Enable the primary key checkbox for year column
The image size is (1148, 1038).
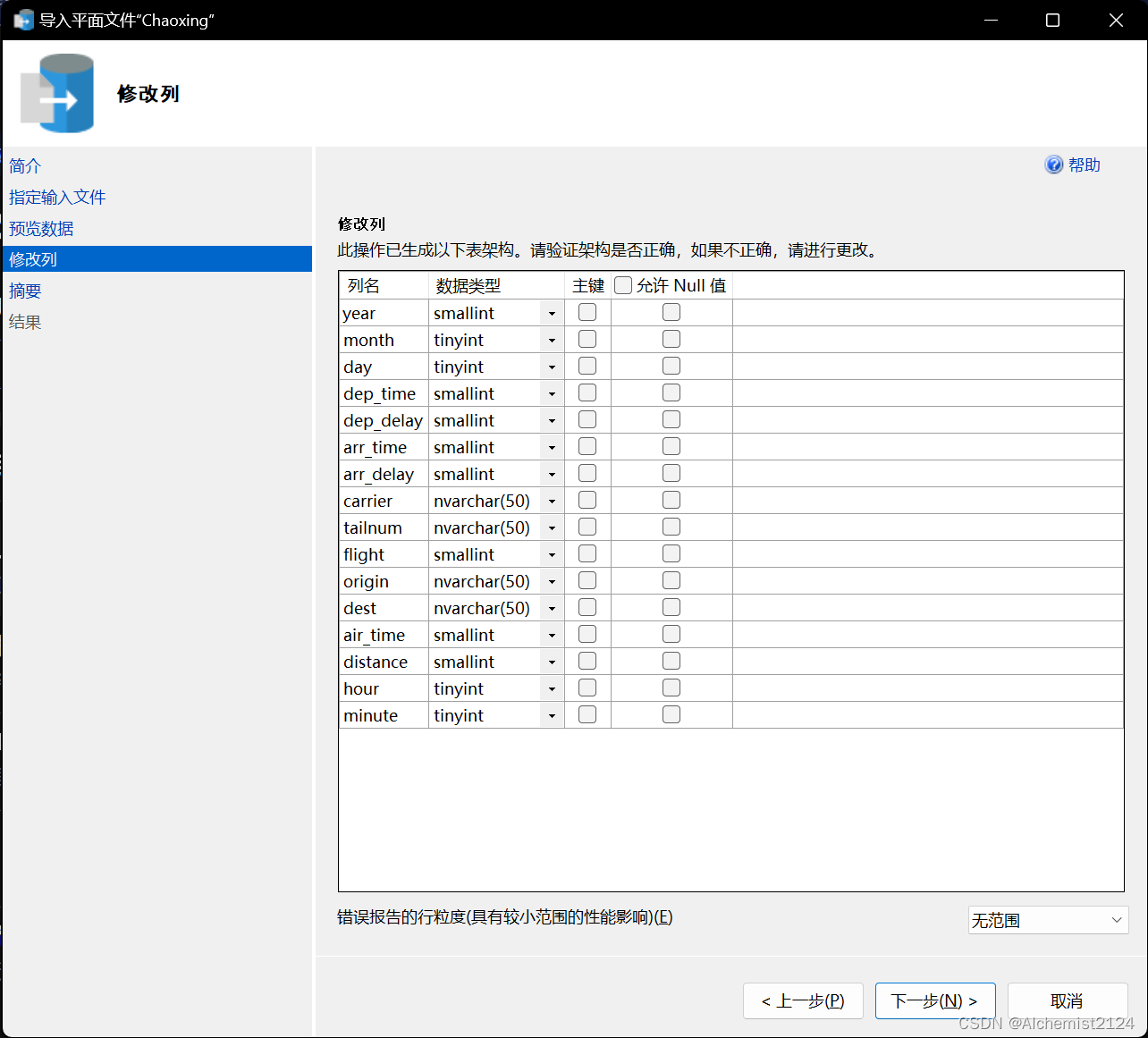point(587,311)
